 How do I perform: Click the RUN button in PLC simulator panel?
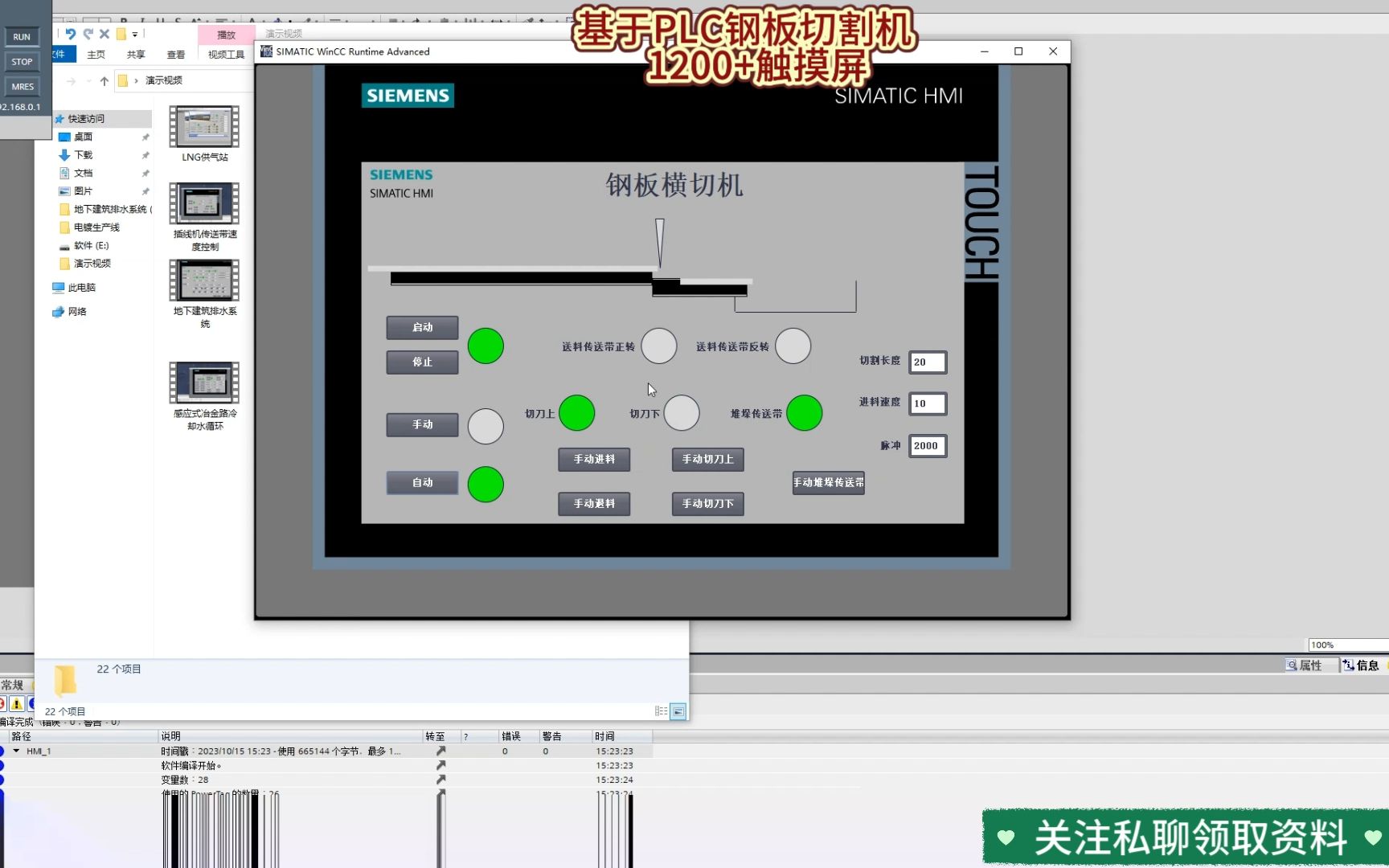click(22, 37)
